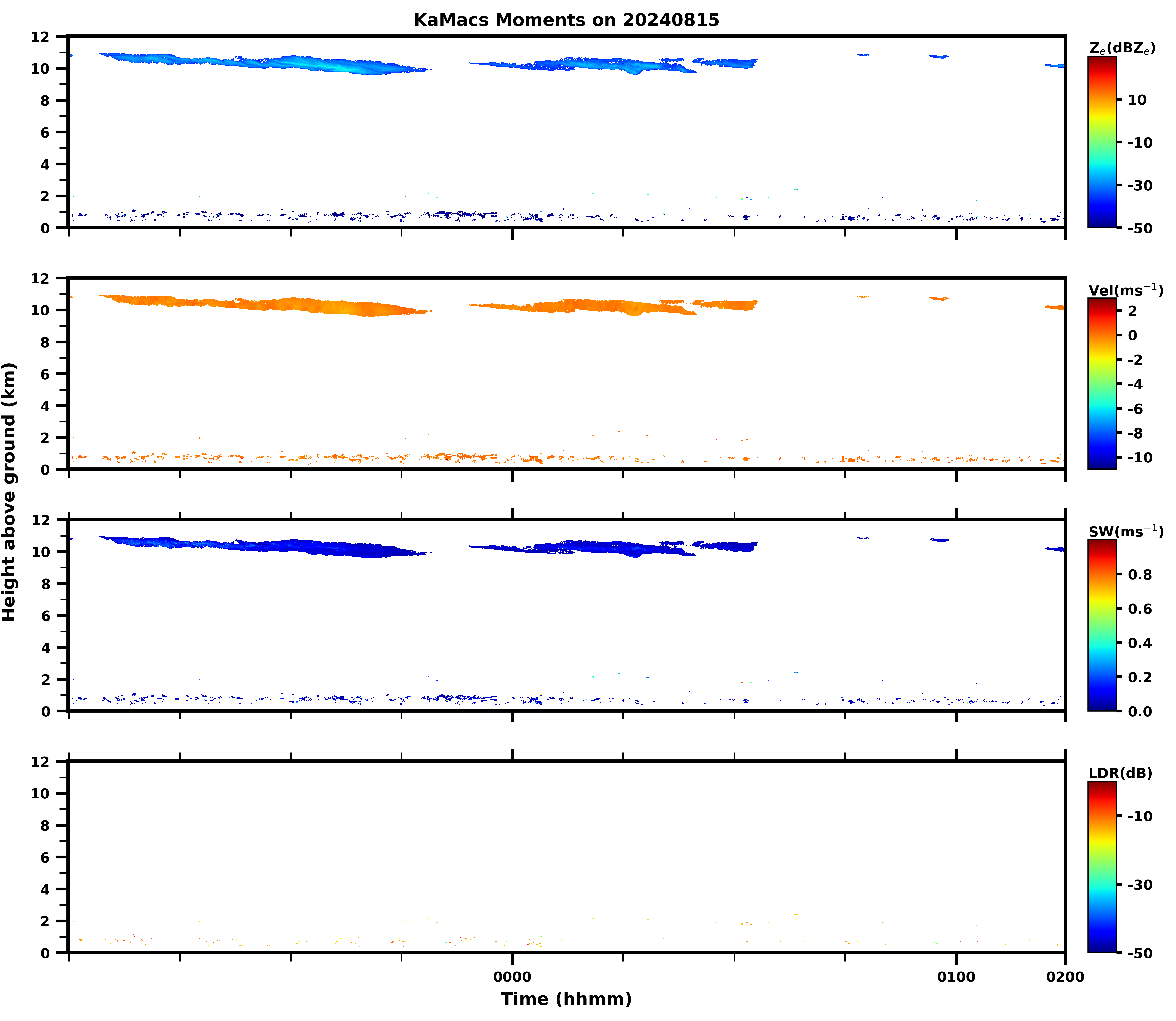The image size is (1176, 1021).
Task: Click the Time (hhmm) axis label
Action: click(566, 999)
